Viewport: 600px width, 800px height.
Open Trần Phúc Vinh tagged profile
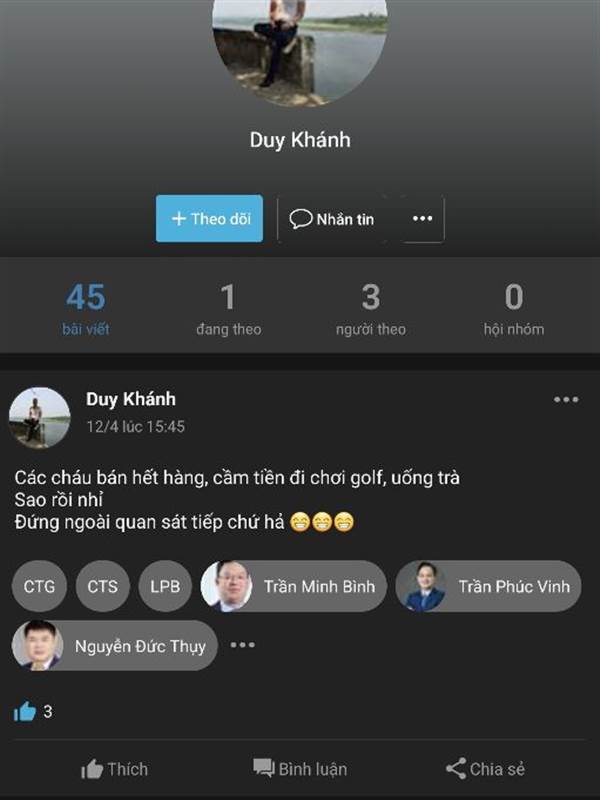coord(488,586)
